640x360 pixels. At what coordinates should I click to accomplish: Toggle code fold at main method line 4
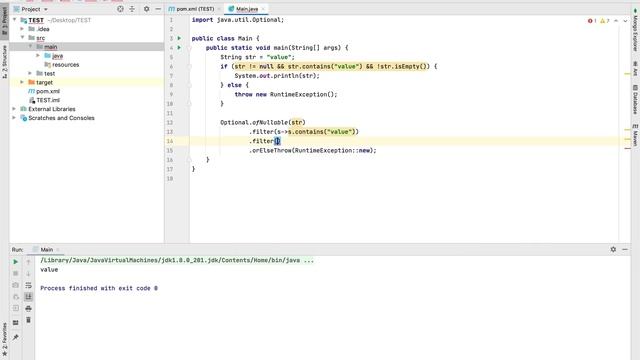click(x=189, y=47)
